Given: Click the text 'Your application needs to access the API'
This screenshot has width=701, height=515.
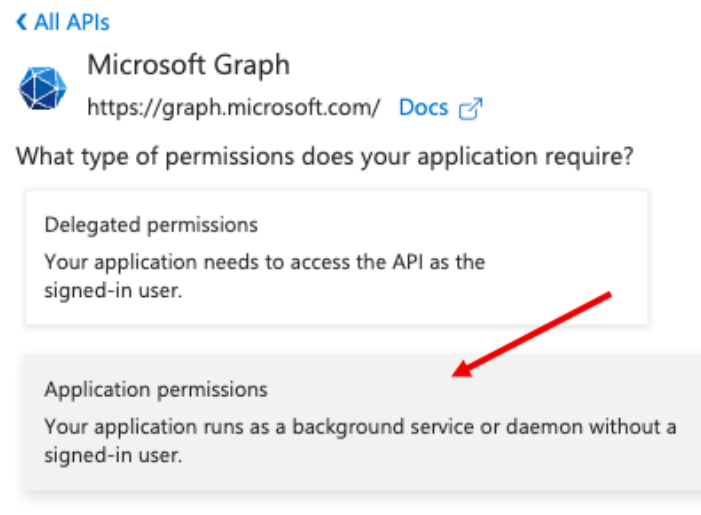Looking at the screenshot, I should click(x=233, y=262).
